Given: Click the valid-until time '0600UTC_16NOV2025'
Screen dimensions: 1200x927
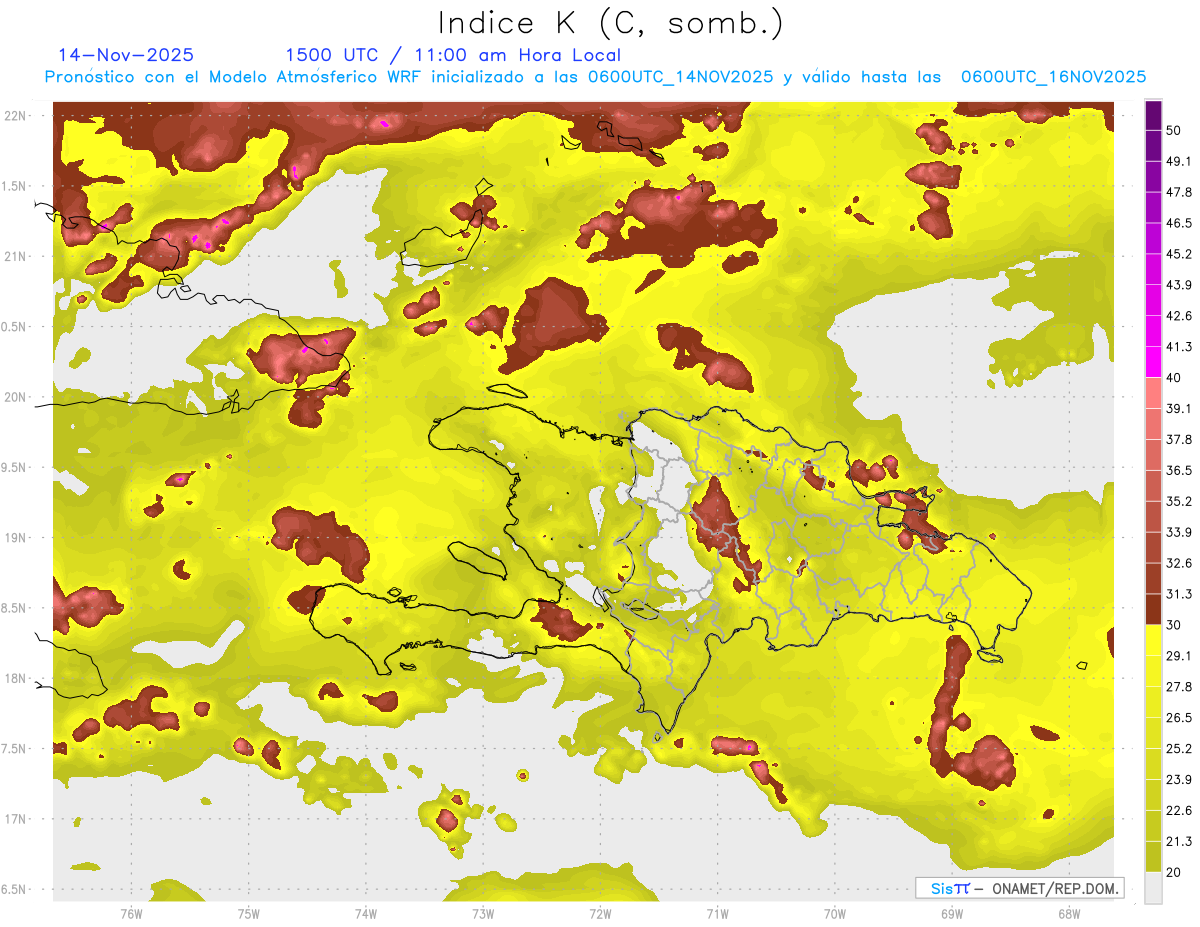Looking at the screenshot, I should coord(1053,77).
